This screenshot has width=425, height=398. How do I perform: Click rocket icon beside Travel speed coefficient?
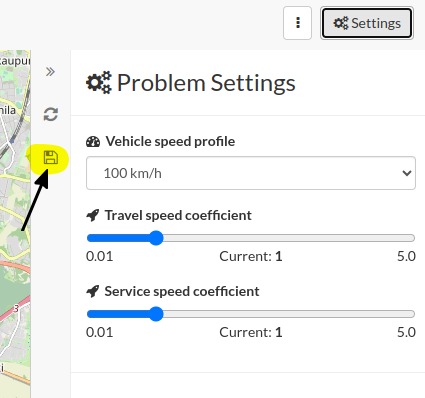(93, 215)
